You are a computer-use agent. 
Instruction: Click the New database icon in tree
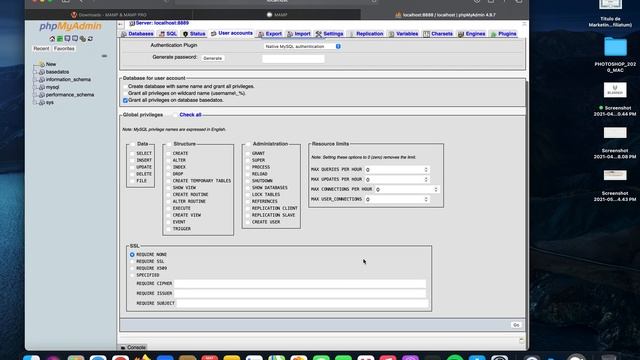point(42,64)
